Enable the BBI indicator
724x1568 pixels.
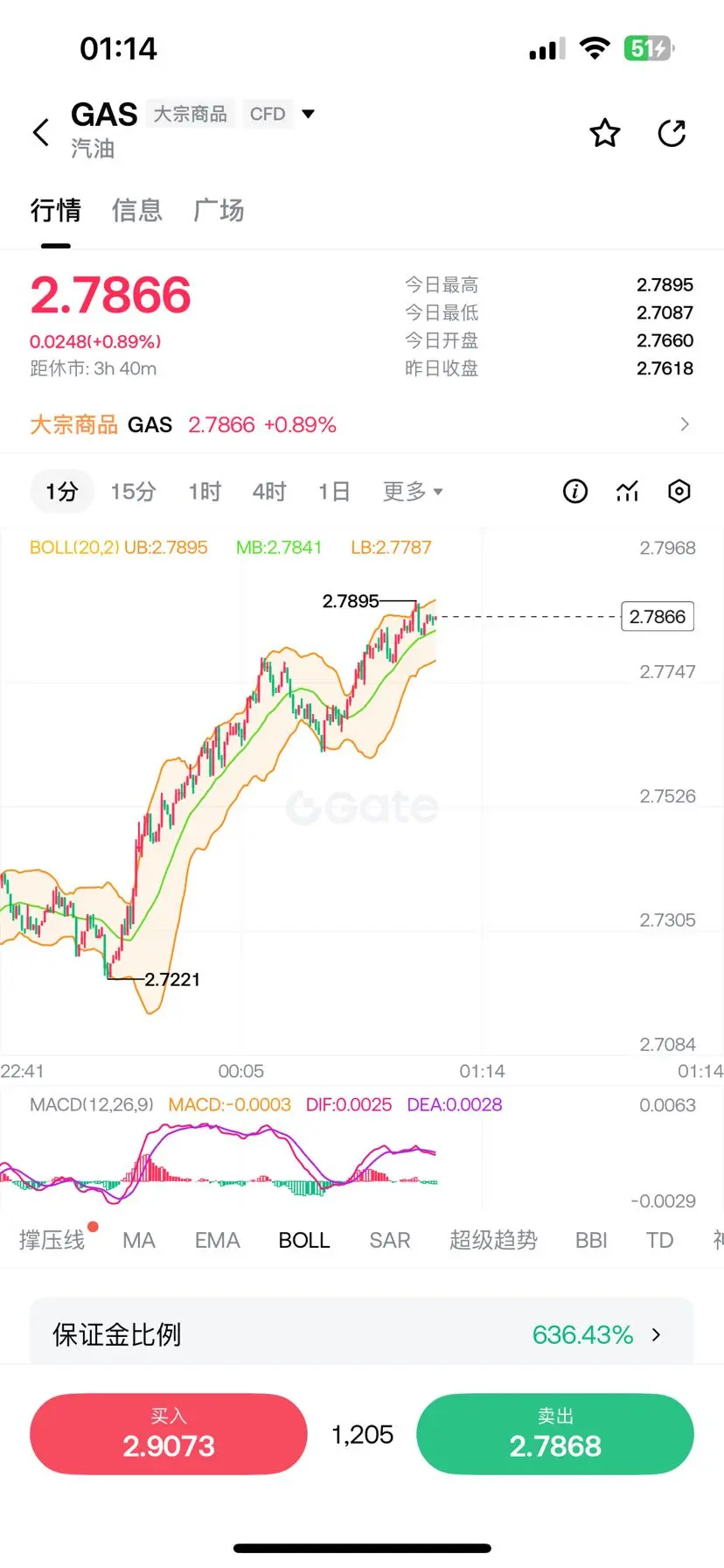tap(591, 1240)
